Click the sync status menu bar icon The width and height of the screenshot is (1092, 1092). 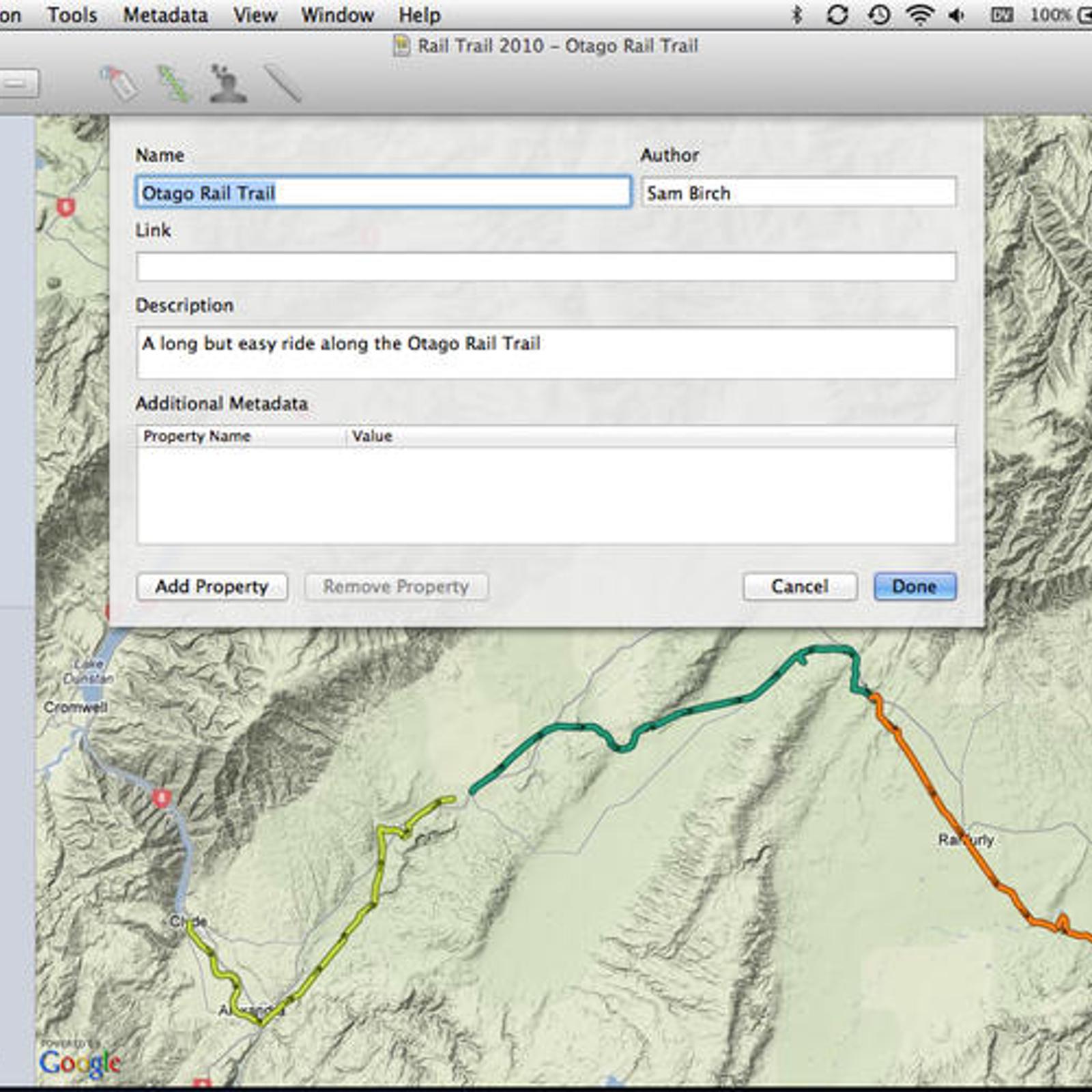tap(837, 14)
